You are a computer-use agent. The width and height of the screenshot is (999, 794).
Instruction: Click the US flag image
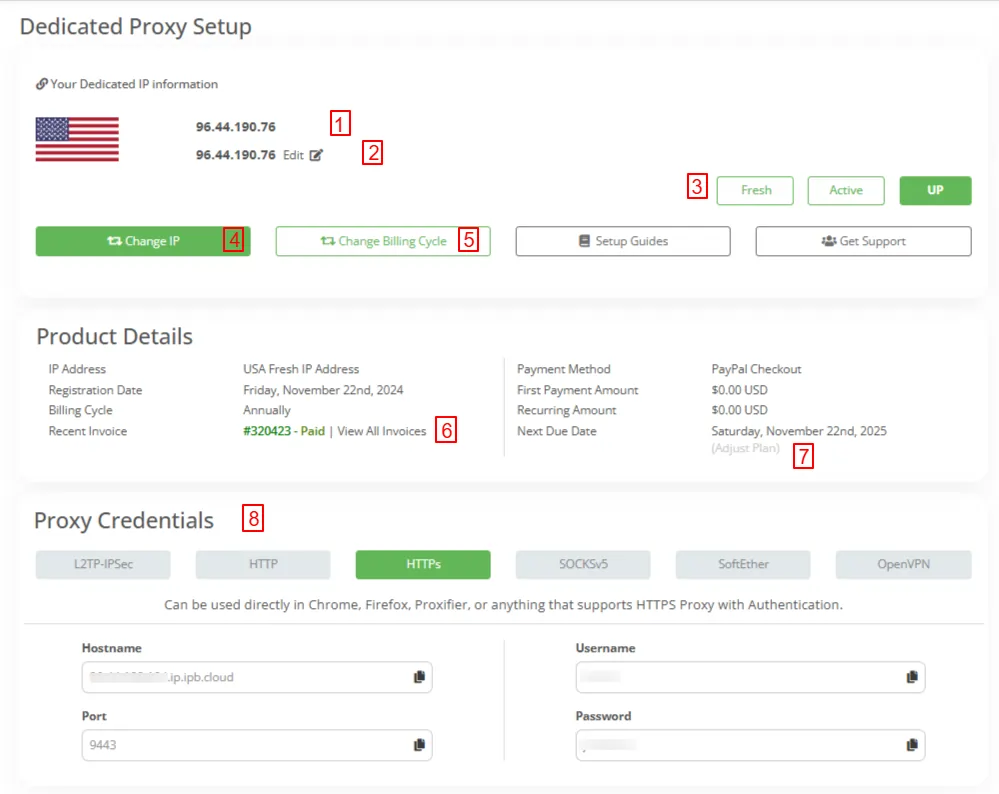pyautogui.click(x=77, y=140)
